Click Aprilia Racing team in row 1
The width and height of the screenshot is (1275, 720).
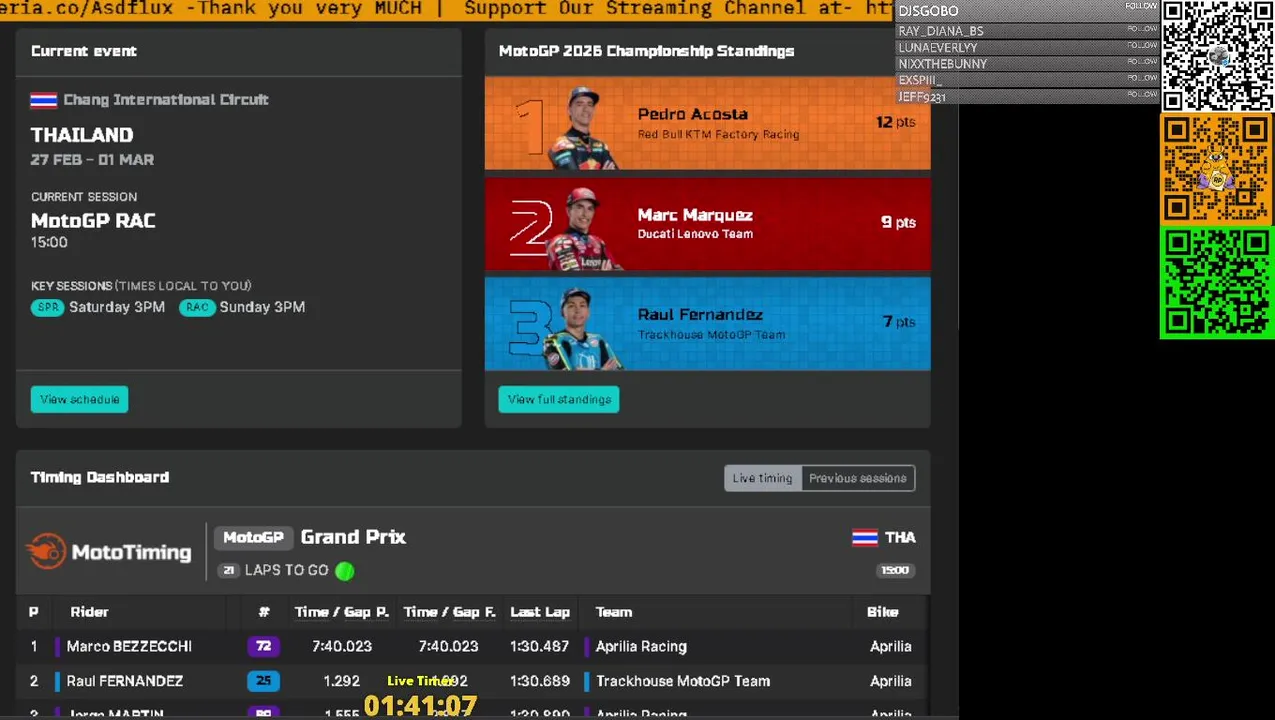641,647
